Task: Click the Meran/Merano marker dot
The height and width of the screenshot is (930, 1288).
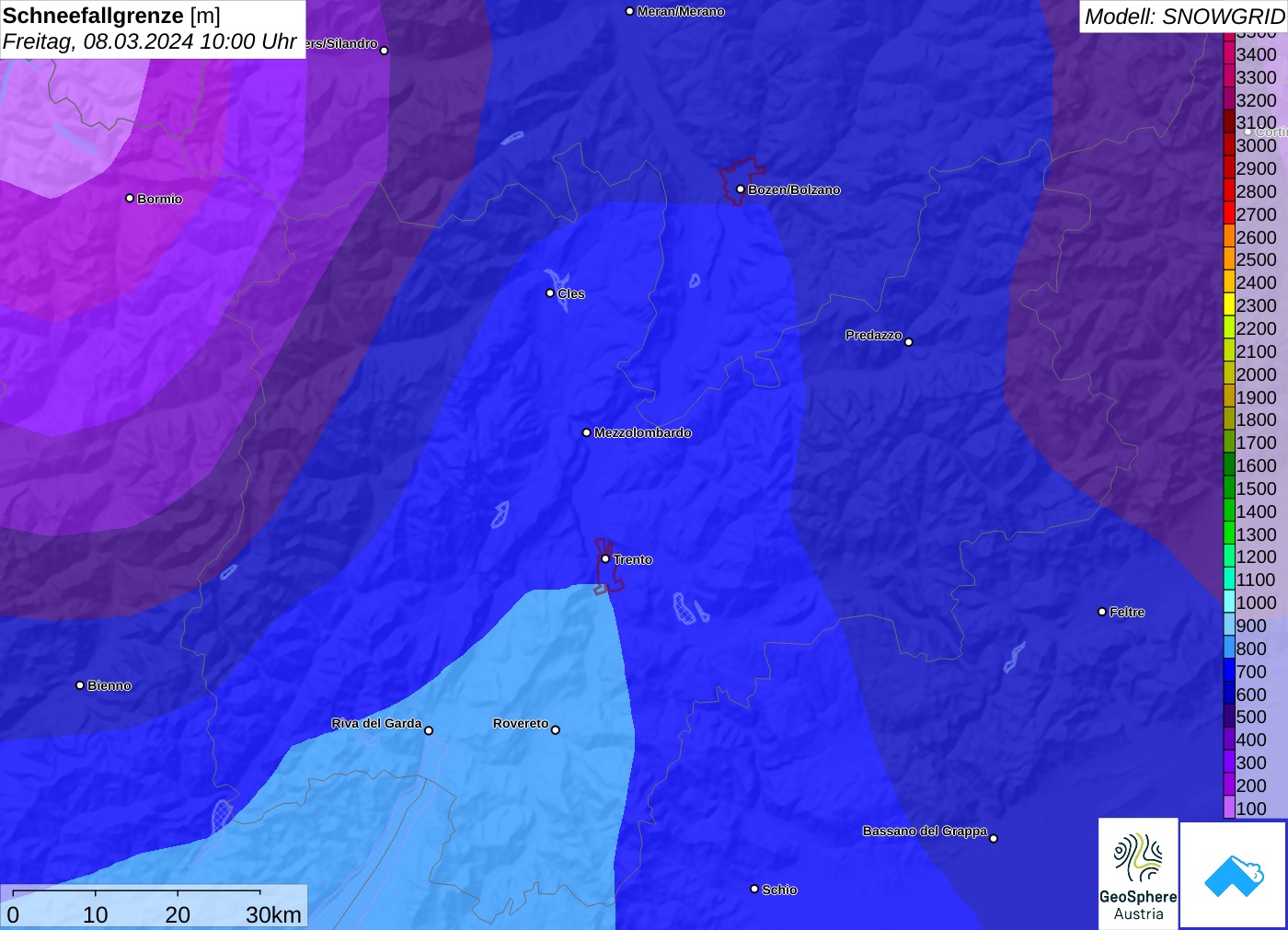Action: [x=629, y=11]
